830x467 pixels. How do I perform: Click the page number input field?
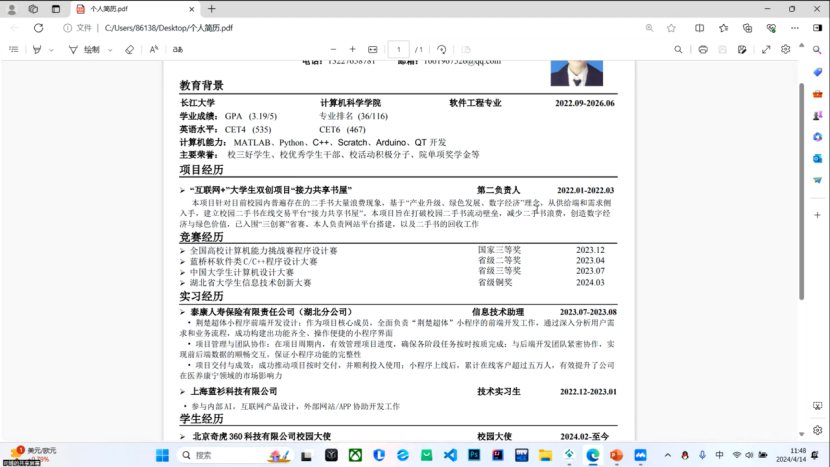[398, 49]
